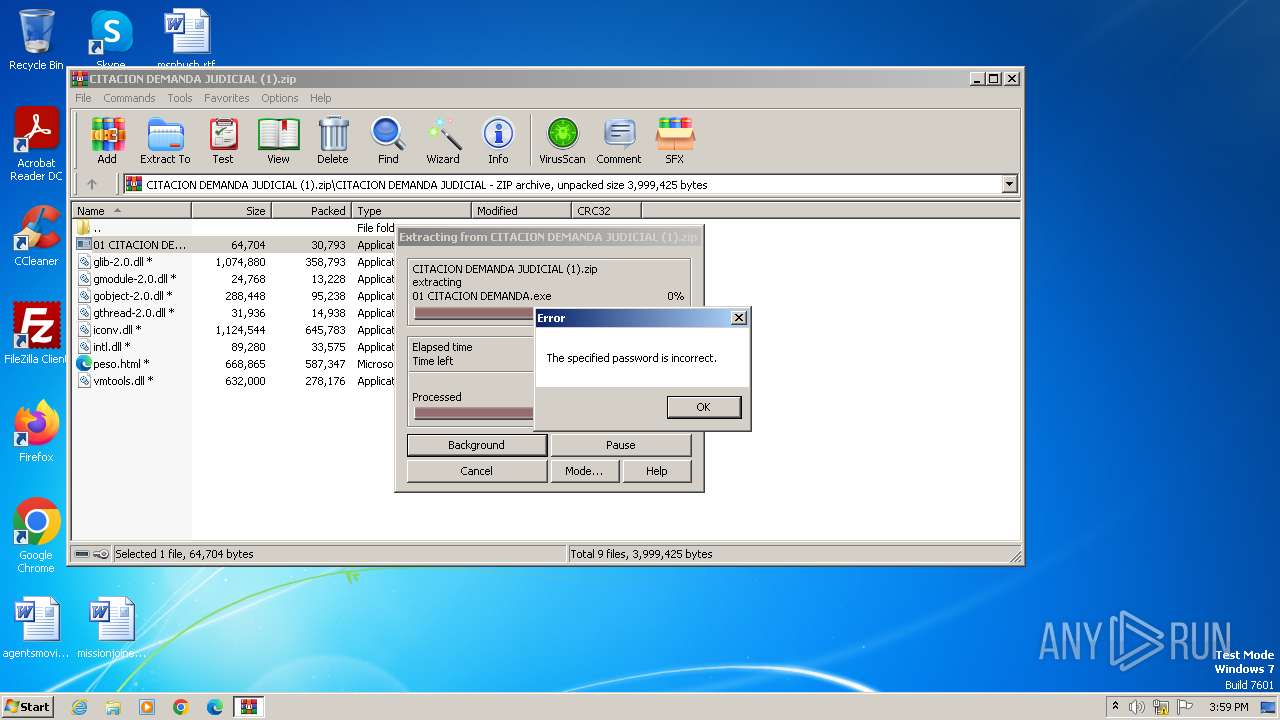Click the Extract To toolbar icon
The image size is (1280, 720).
(x=165, y=140)
